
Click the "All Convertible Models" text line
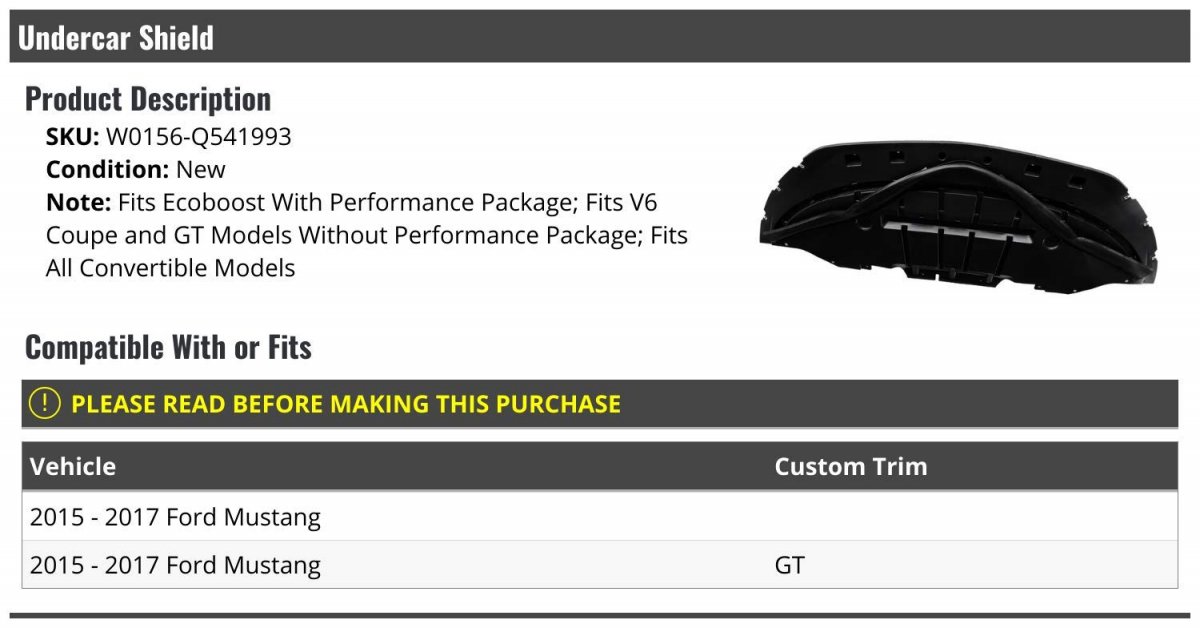pyautogui.click(x=170, y=268)
